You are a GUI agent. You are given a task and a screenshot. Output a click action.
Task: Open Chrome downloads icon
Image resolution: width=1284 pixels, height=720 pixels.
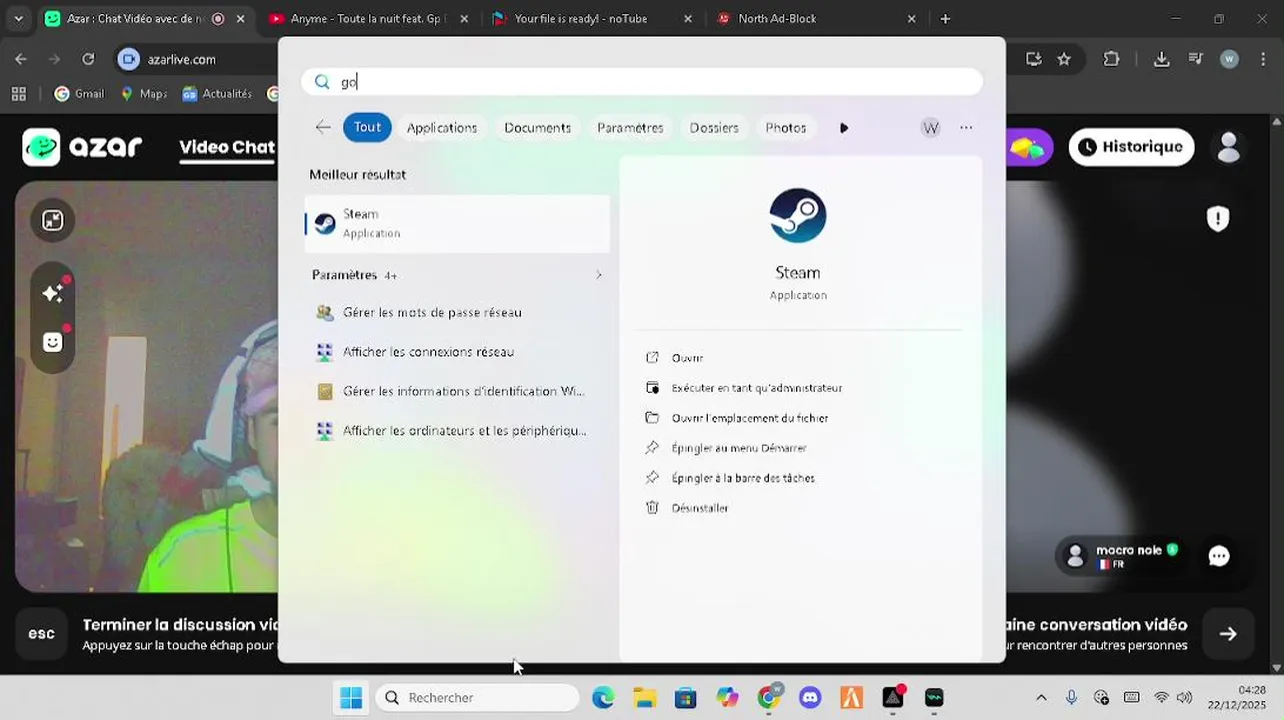tap(1161, 59)
